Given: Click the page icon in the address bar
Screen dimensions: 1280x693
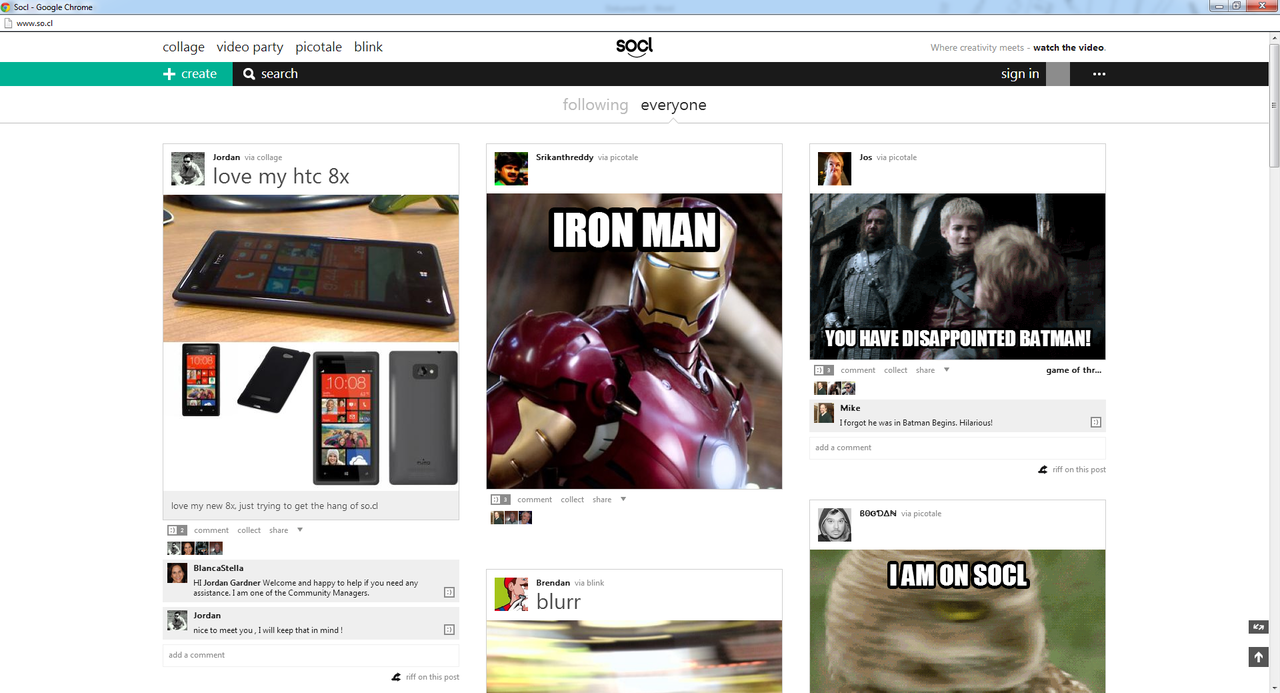Looking at the screenshot, I should (8, 23).
